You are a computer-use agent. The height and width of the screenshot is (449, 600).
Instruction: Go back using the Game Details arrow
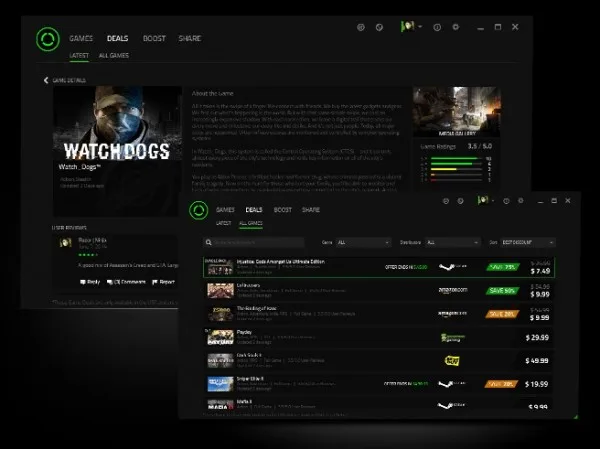click(46, 80)
